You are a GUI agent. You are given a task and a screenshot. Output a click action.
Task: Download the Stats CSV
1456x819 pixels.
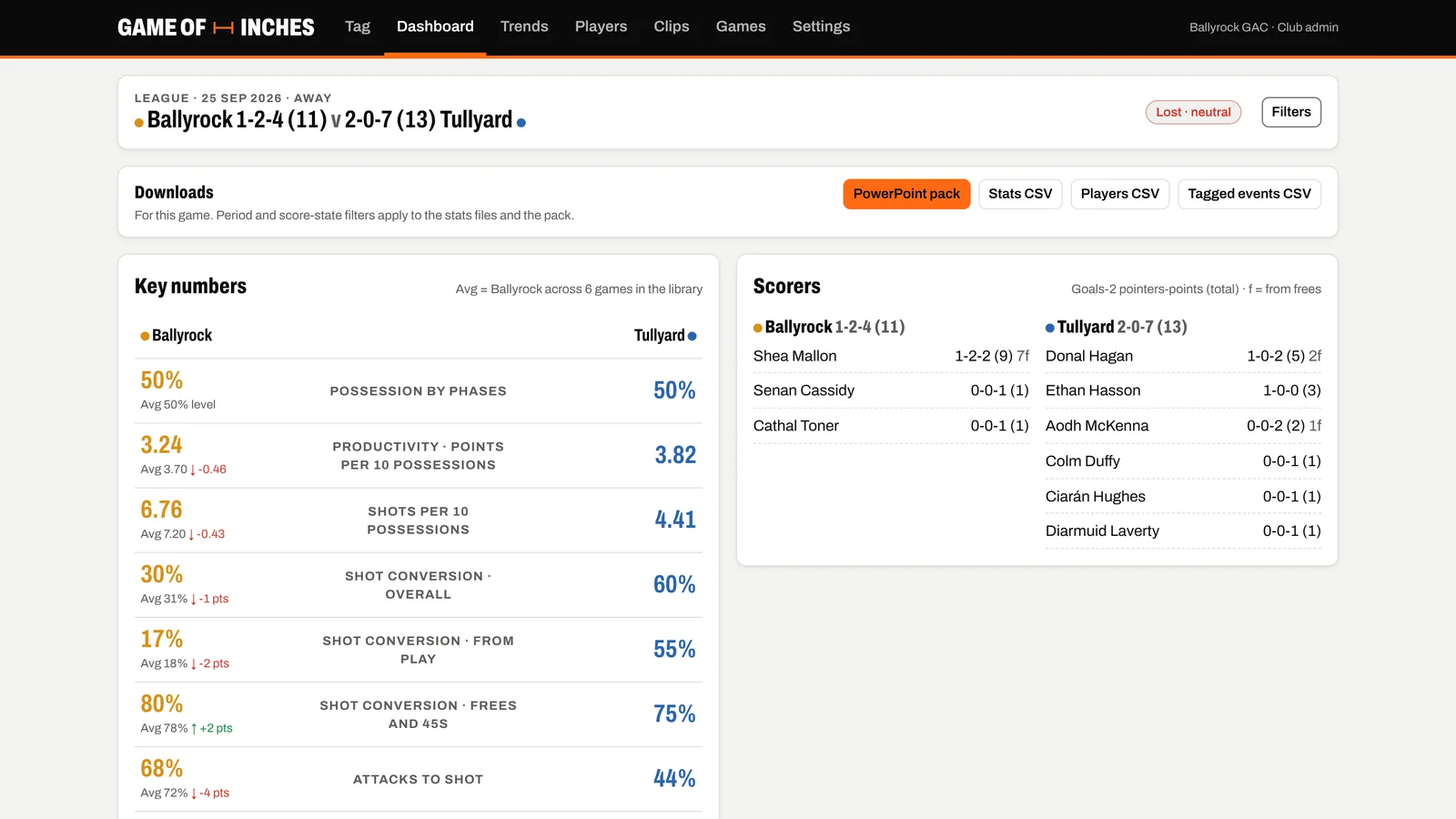pos(1020,194)
